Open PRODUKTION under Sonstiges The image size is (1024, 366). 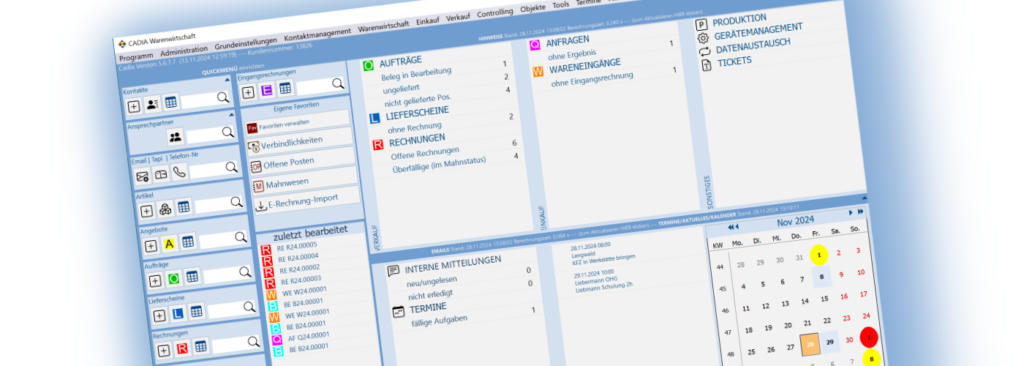[x=739, y=19]
